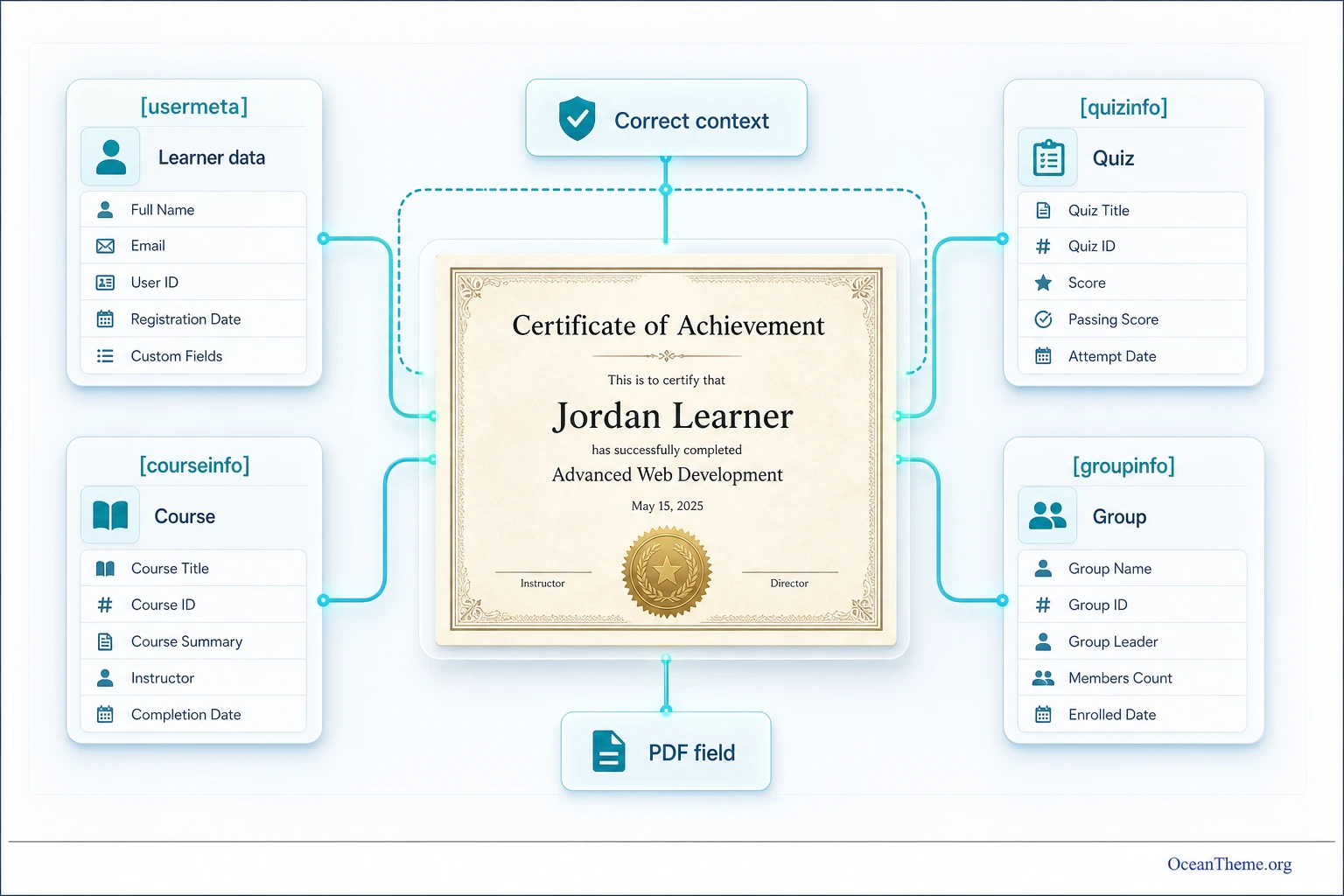
Task: Click the Instructor person icon in Course list
Action: point(105,678)
